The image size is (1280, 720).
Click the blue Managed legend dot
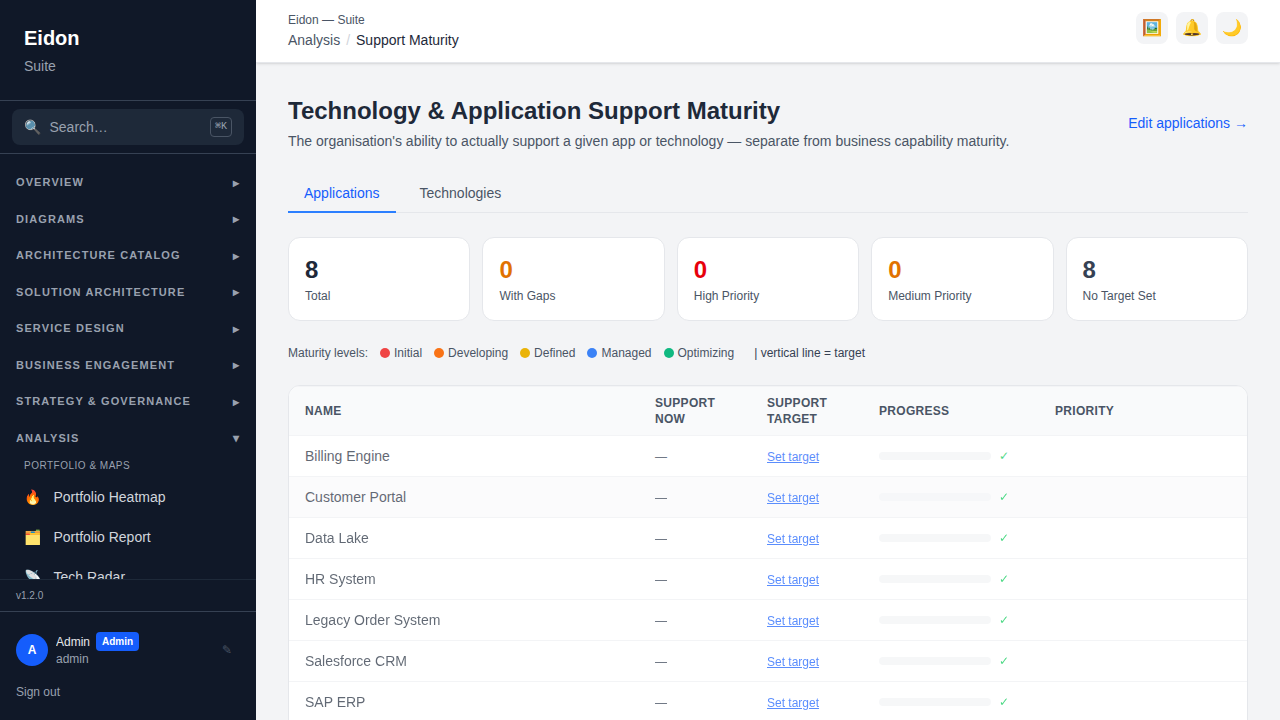(x=592, y=353)
